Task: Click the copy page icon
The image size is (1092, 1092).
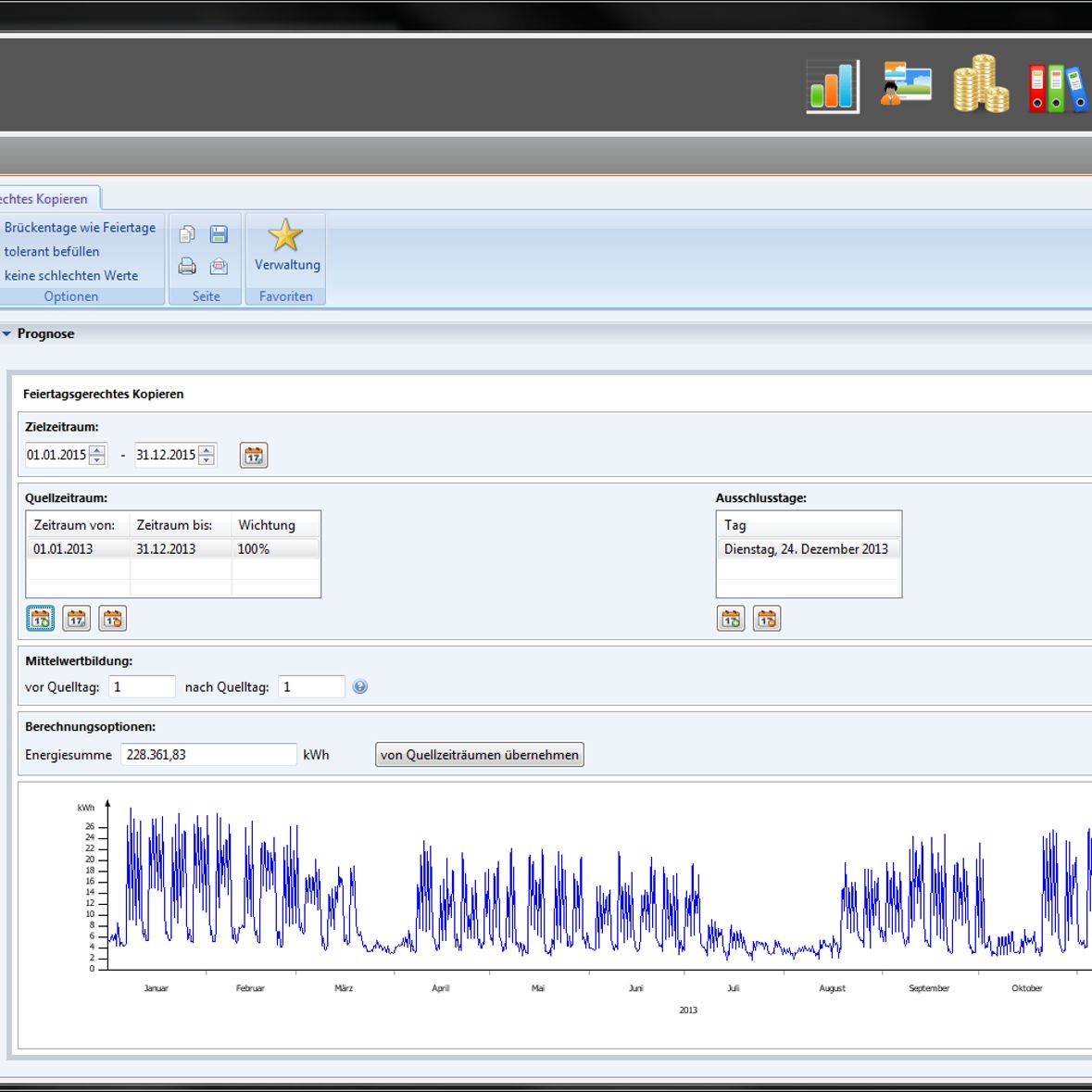Action: pos(187,234)
